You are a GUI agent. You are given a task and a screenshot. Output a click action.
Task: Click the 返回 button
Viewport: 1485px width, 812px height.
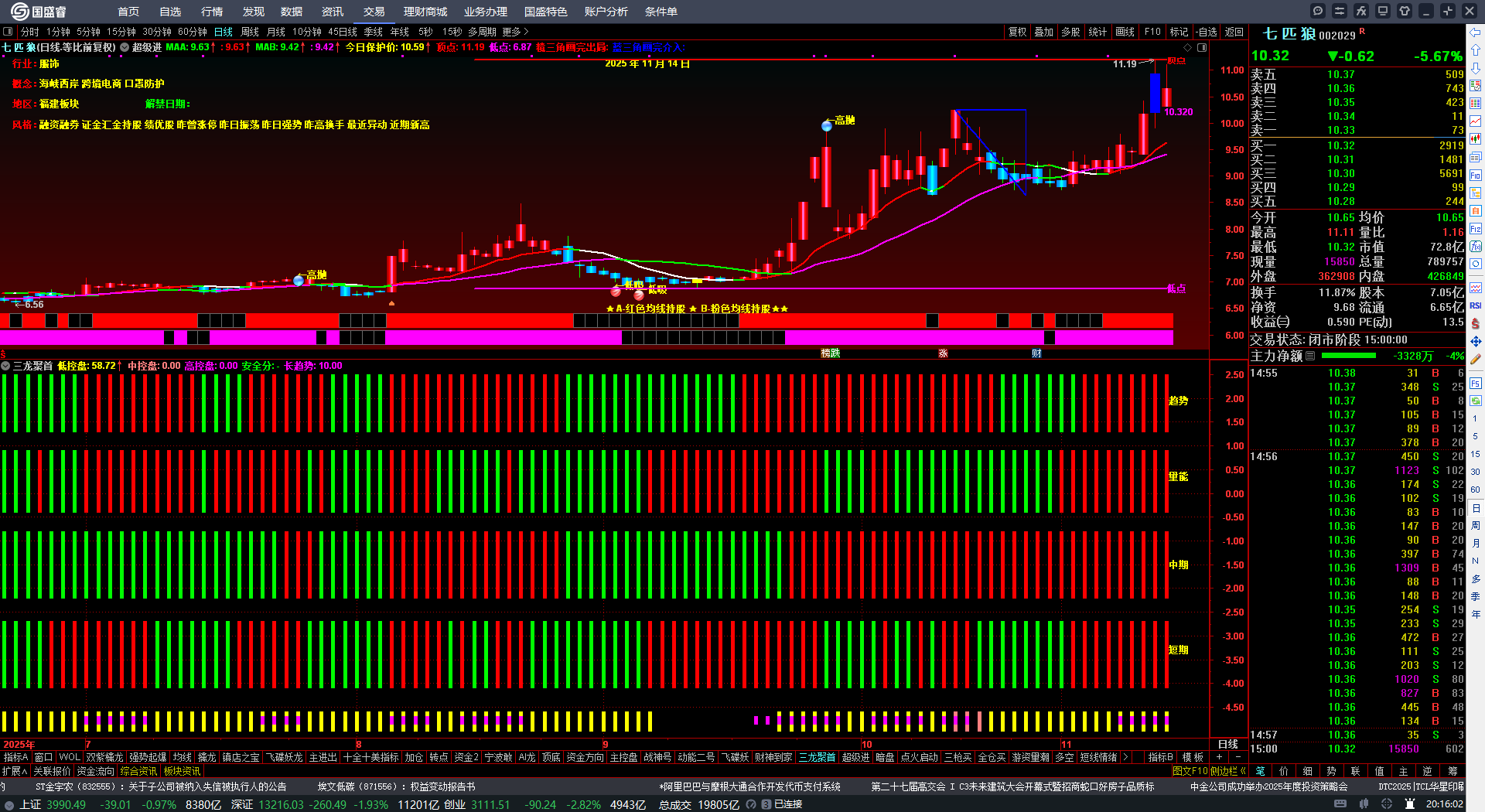click(x=1234, y=32)
